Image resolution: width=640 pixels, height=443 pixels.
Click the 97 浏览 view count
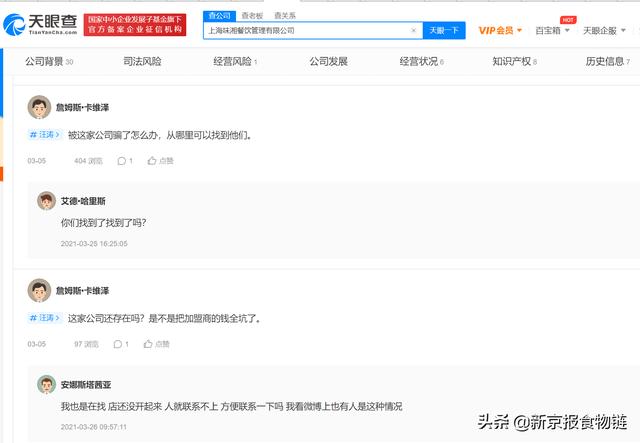click(x=87, y=344)
